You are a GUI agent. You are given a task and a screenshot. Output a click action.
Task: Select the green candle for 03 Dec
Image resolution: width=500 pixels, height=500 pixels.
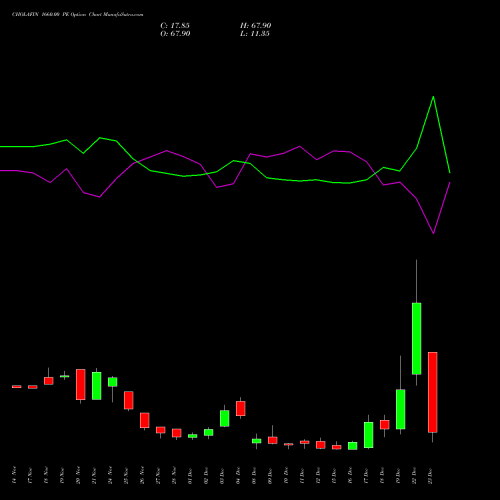point(225,418)
